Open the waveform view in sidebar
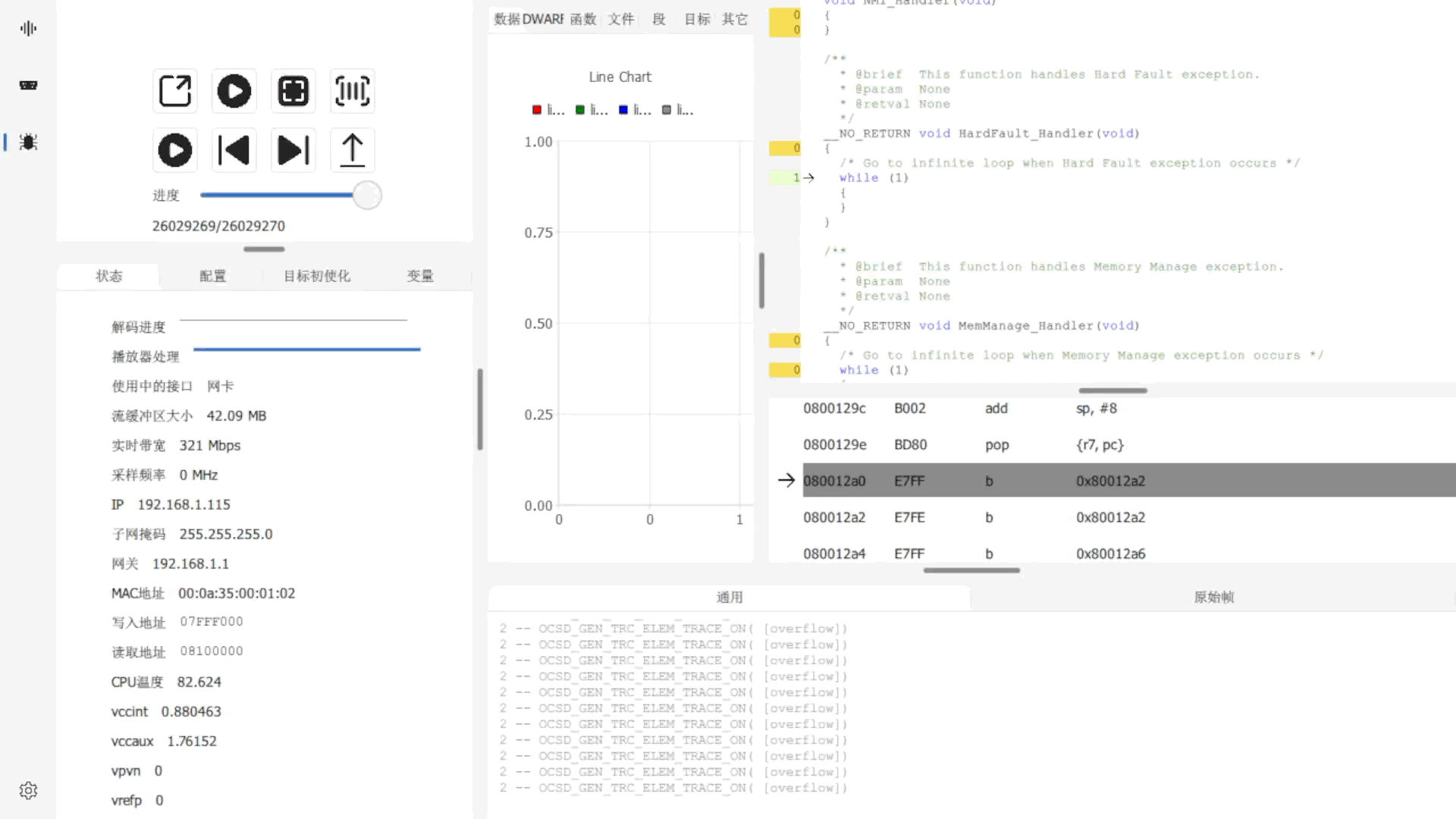The width and height of the screenshot is (1456, 819). tap(28, 29)
